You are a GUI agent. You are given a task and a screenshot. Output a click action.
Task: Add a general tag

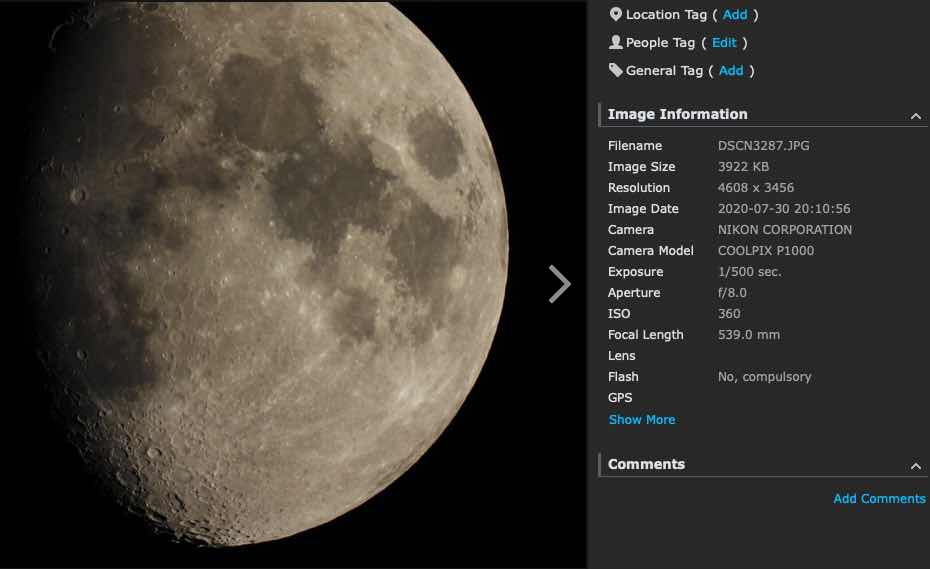coord(731,71)
